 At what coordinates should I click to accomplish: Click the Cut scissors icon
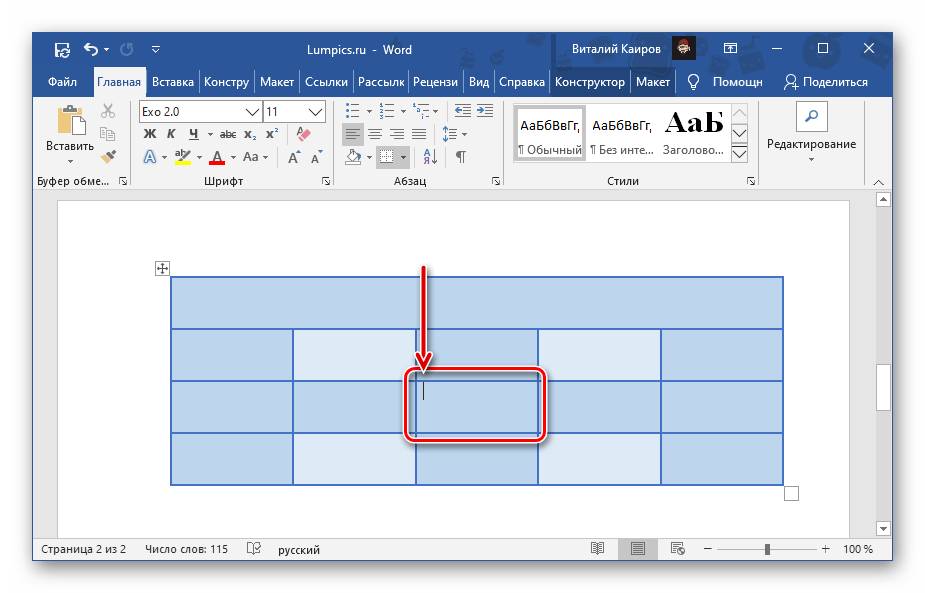[108, 111]
